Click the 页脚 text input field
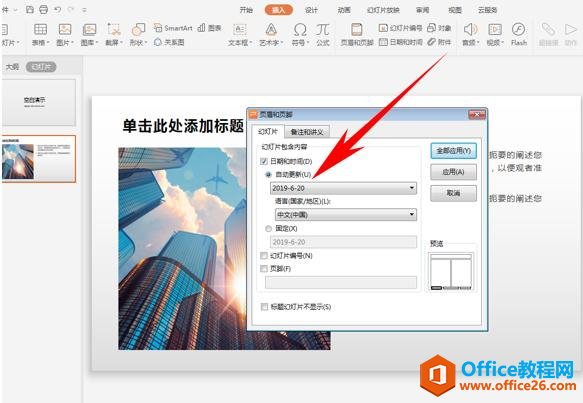The height and width of the screenshot is (403, 583). (341, 282)
